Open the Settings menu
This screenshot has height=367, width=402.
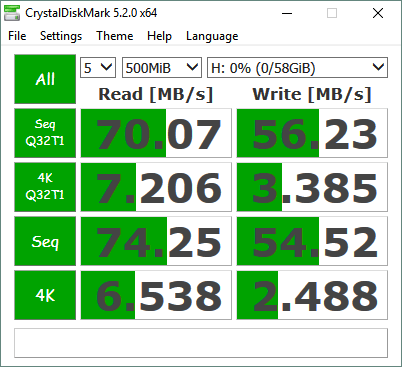click(x=61, y=36)
